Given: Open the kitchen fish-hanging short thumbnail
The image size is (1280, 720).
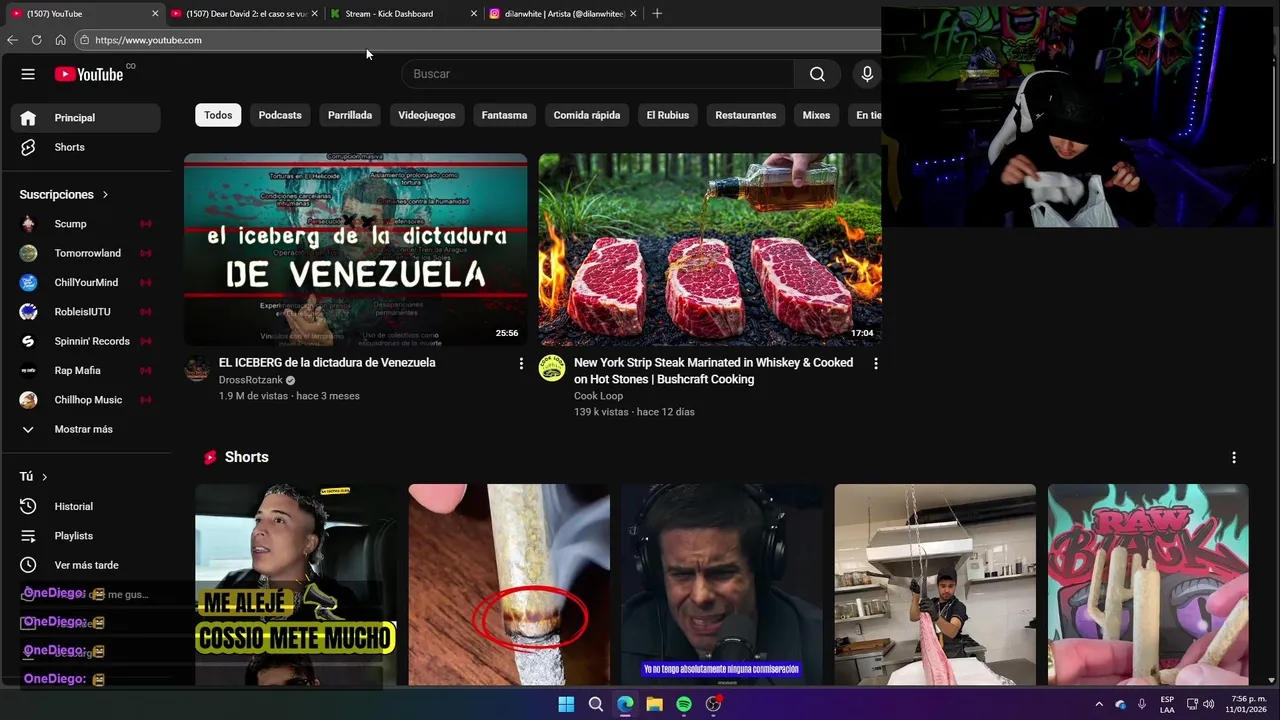Looking at the screenshot, I should click(935, 585).
